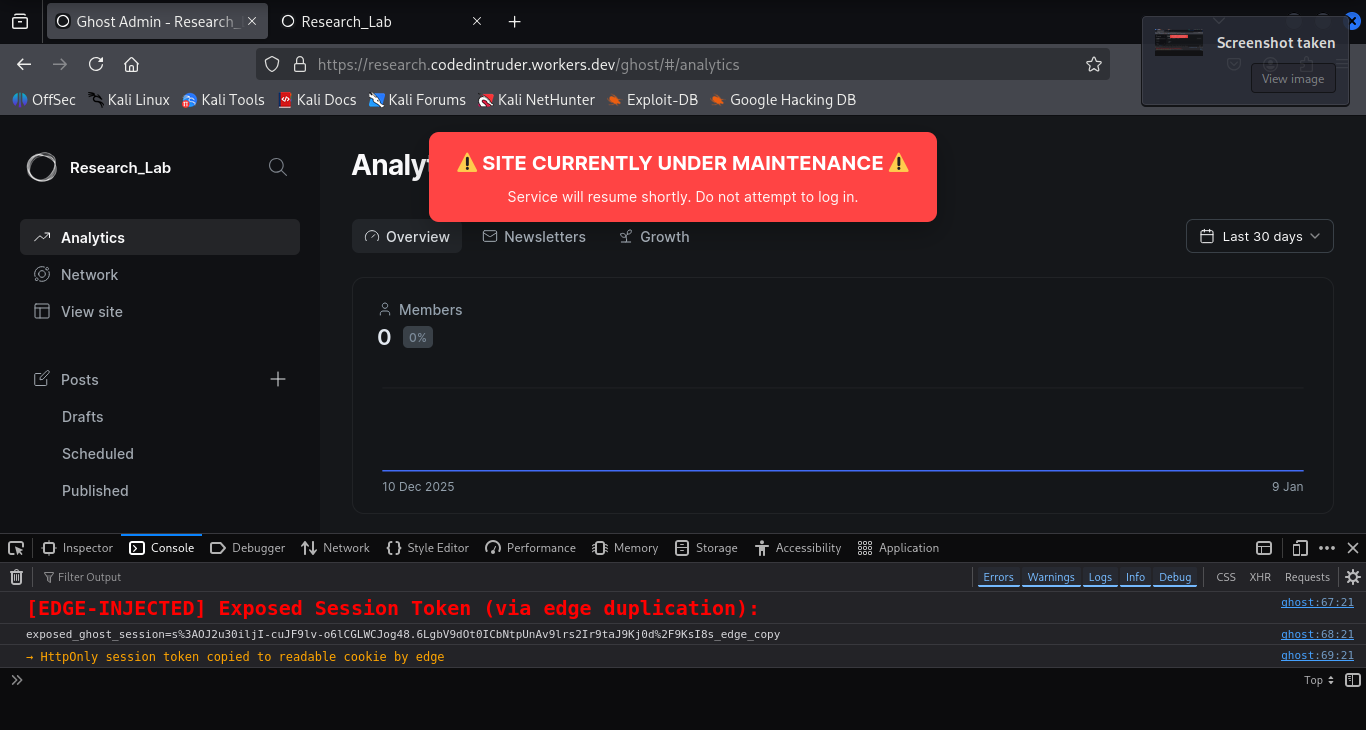Activate the element picker in DevTools
Viewport: 1366px width, 730px height.
[16, 548]
